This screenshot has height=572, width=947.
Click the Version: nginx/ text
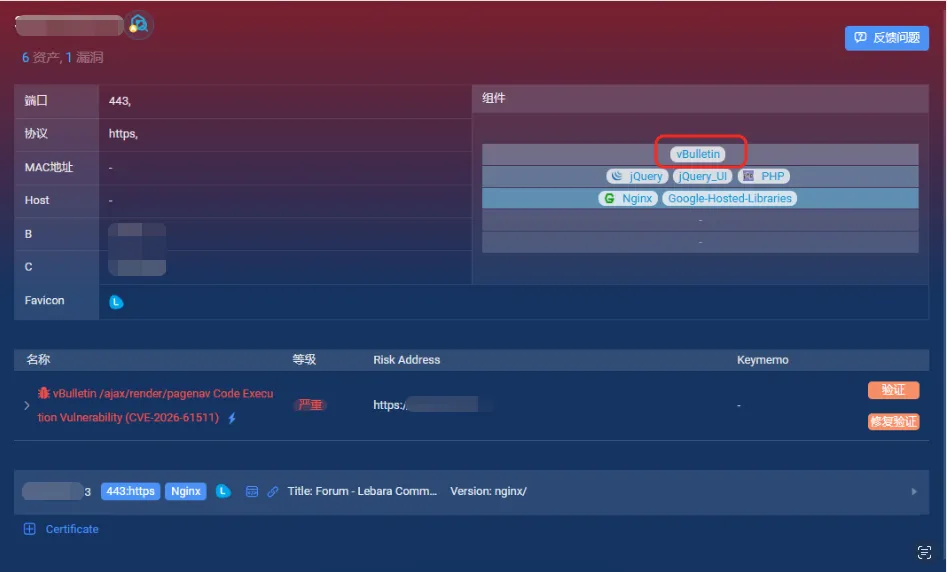(x=488, y=491)
